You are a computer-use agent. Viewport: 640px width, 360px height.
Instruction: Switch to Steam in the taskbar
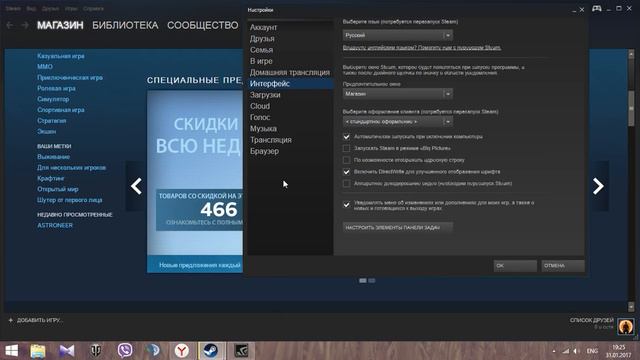(211, 351)
